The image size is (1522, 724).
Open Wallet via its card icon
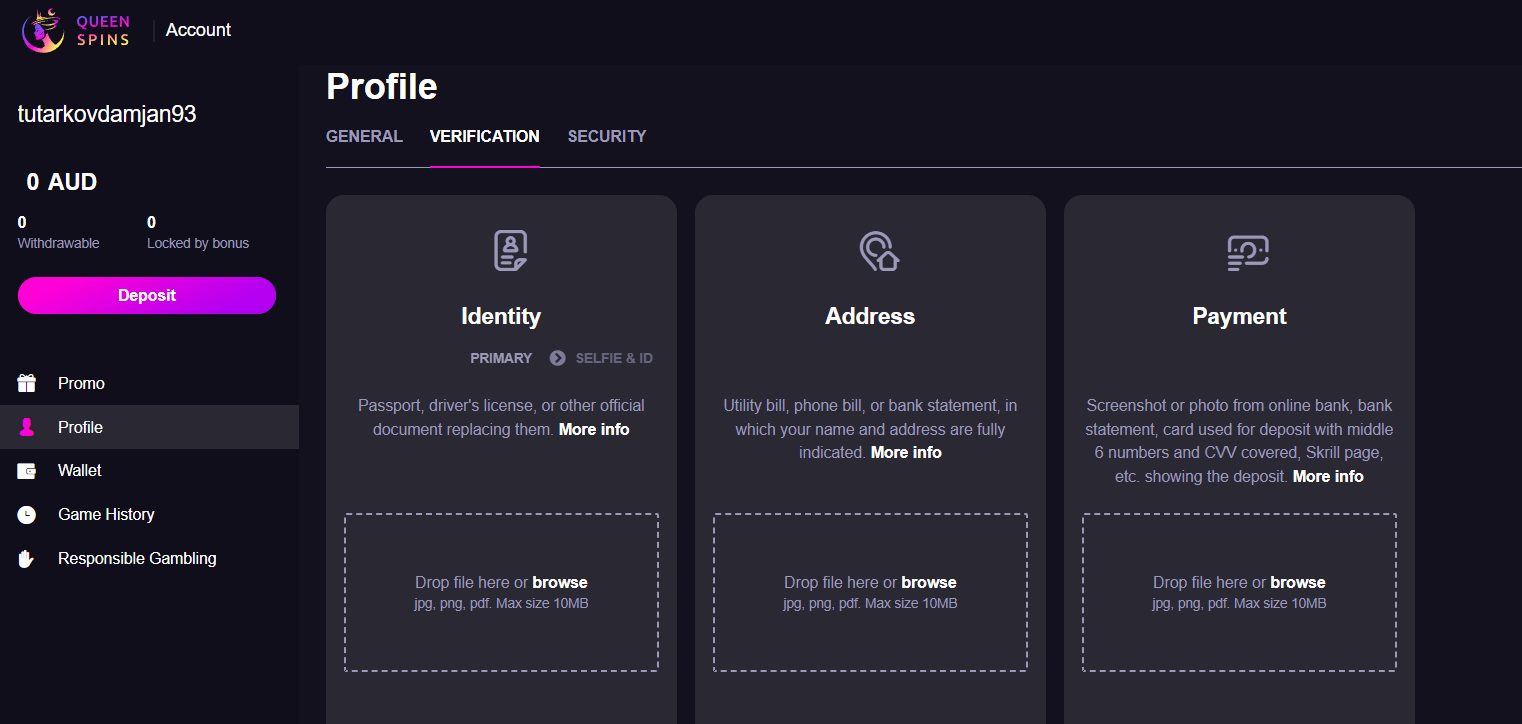[26, 470]
